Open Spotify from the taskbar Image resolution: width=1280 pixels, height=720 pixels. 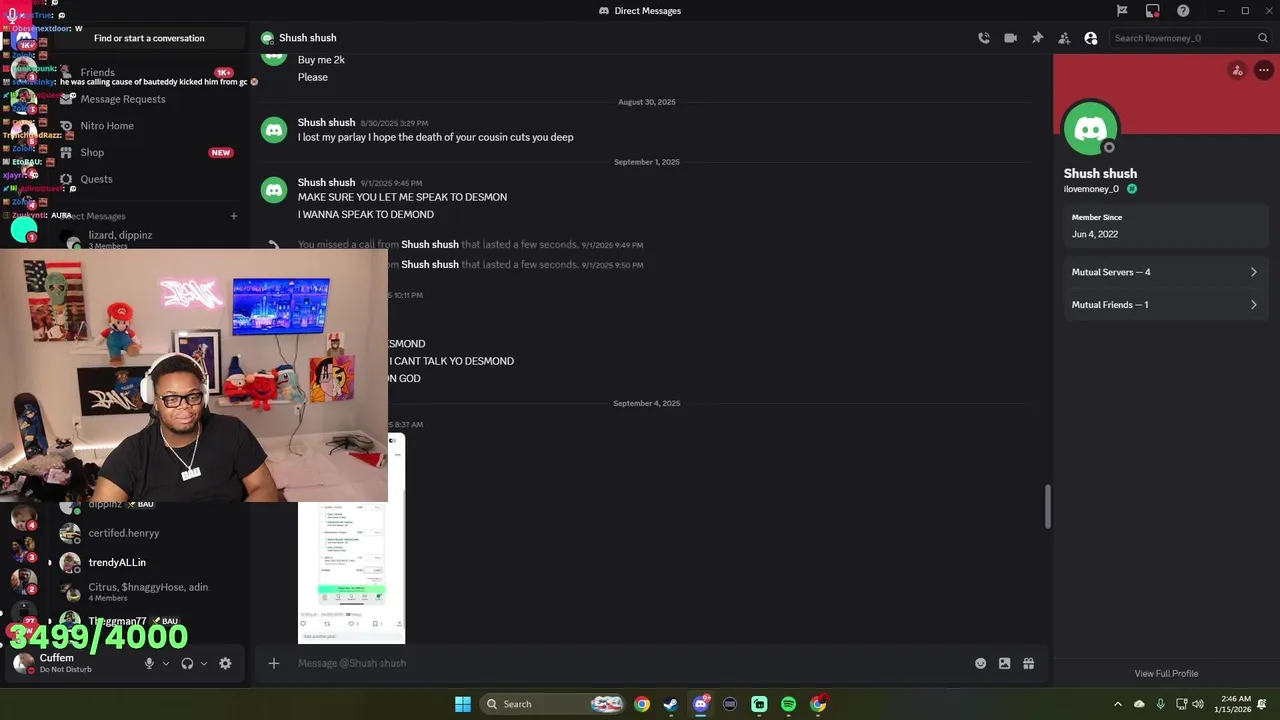coord(788,704)
